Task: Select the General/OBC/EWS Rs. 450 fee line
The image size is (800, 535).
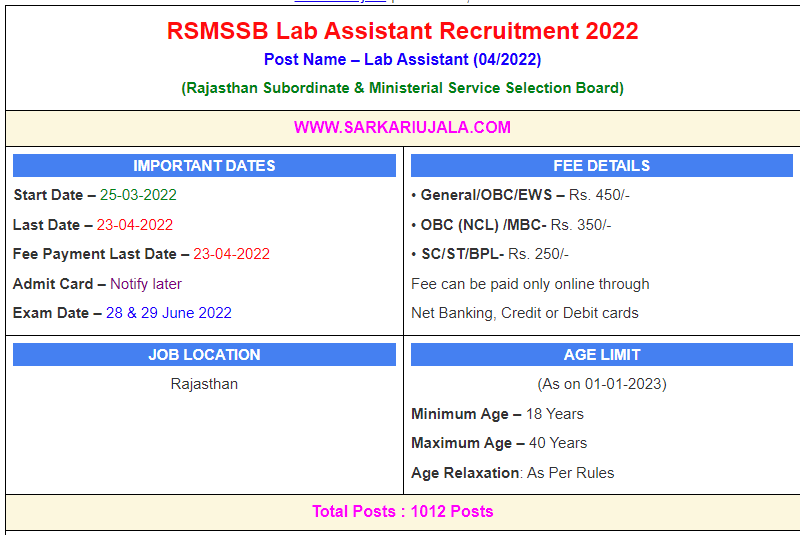Action: click(x=520, y=195)
